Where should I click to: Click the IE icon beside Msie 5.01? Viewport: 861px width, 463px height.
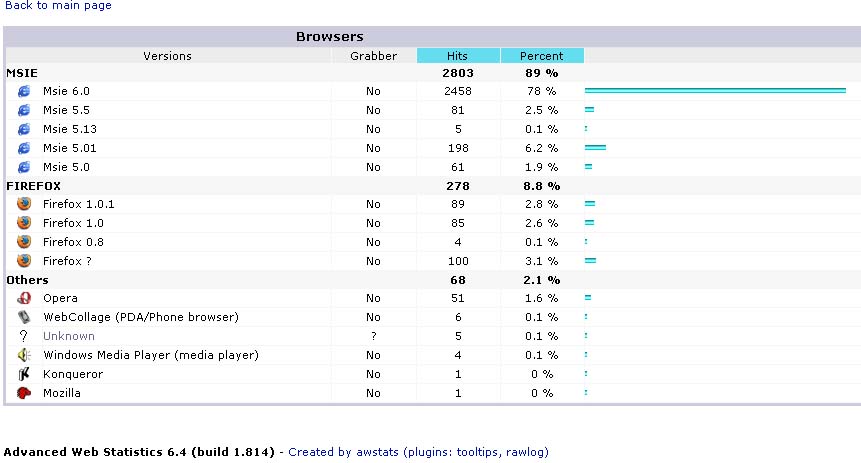tap(24, 148)
